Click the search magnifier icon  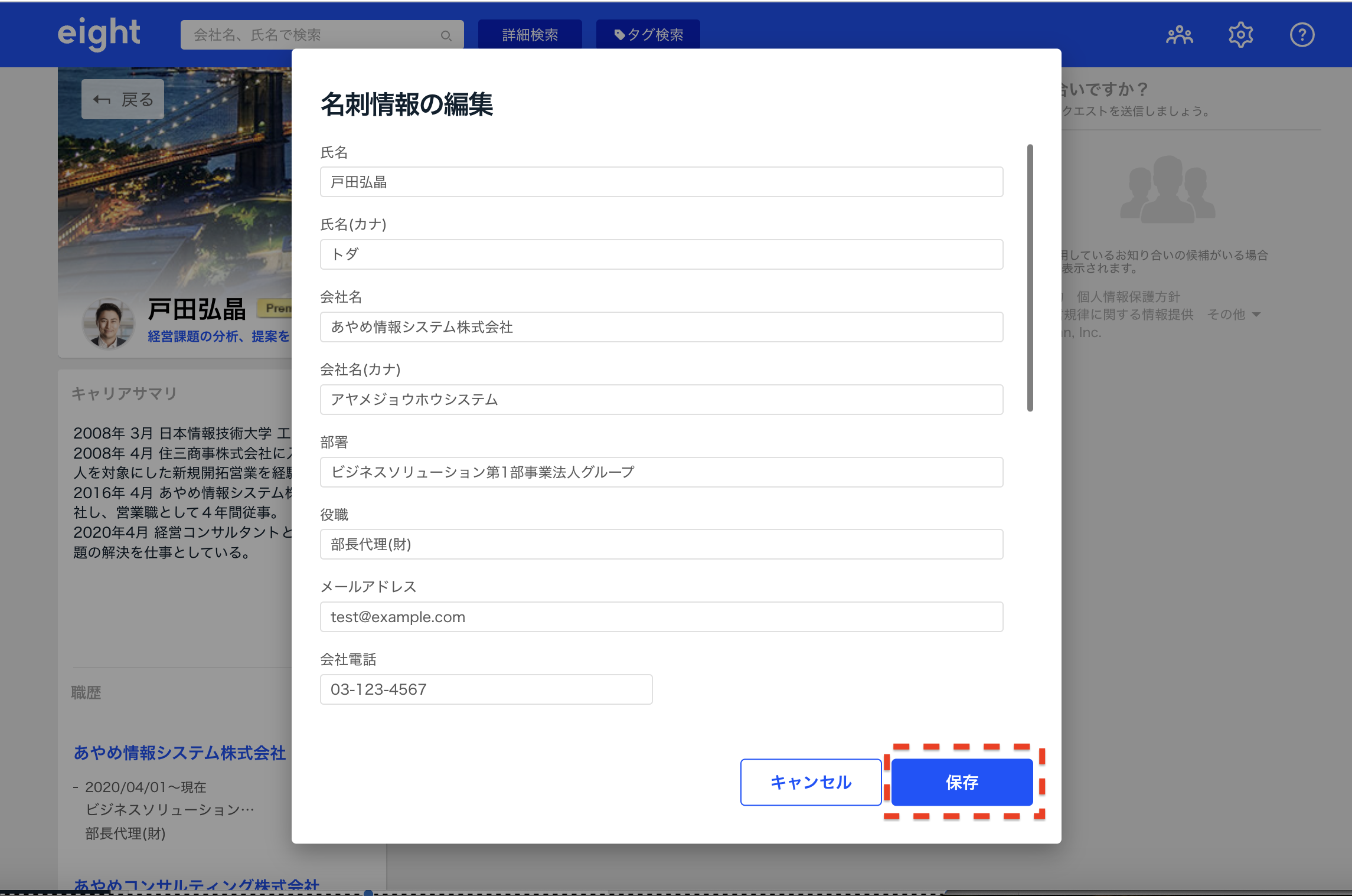tap(446, 36)
